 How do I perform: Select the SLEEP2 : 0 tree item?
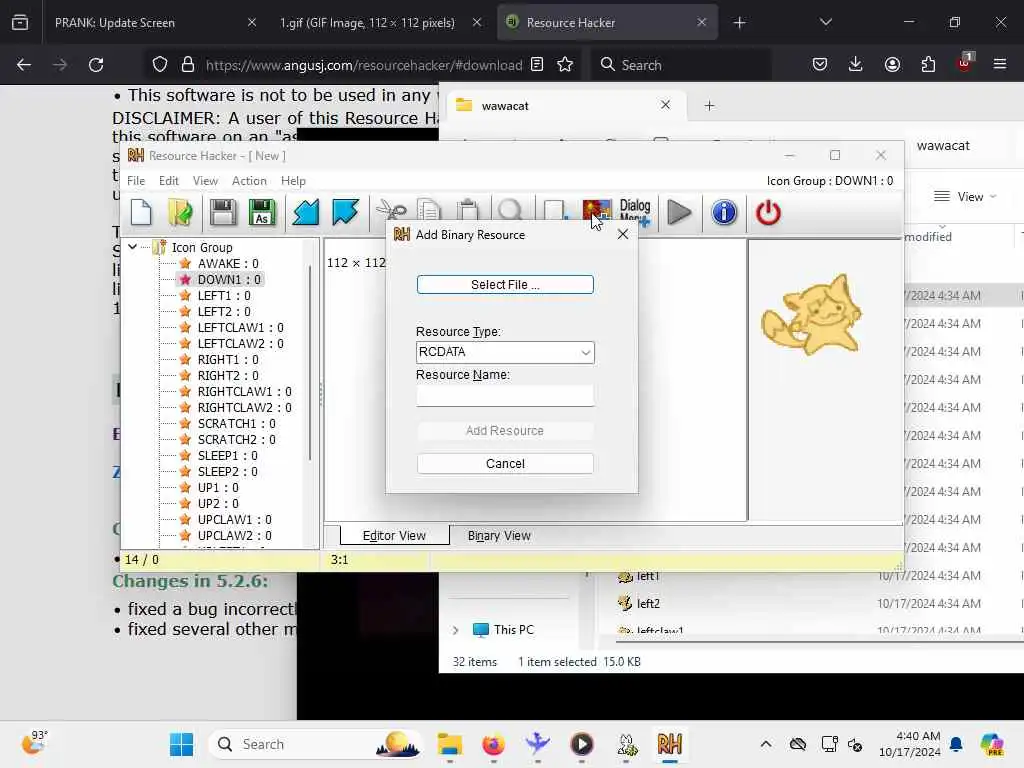[227, 472]
